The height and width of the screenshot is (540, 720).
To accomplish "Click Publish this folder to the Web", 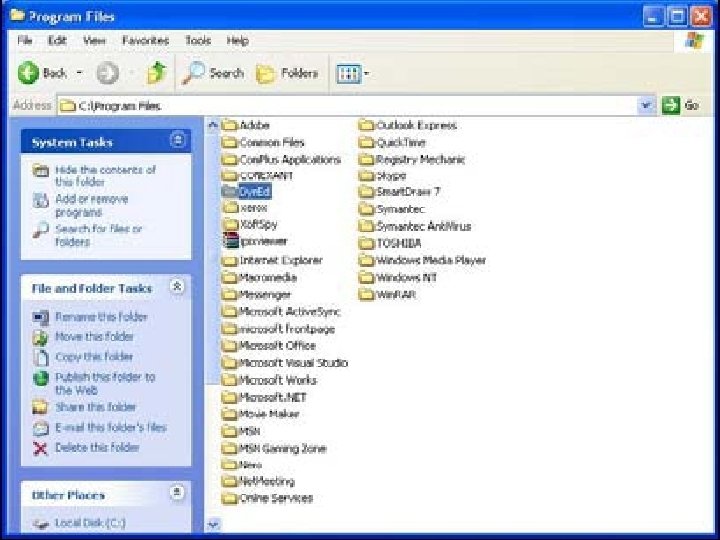I will tap(105, 383).
